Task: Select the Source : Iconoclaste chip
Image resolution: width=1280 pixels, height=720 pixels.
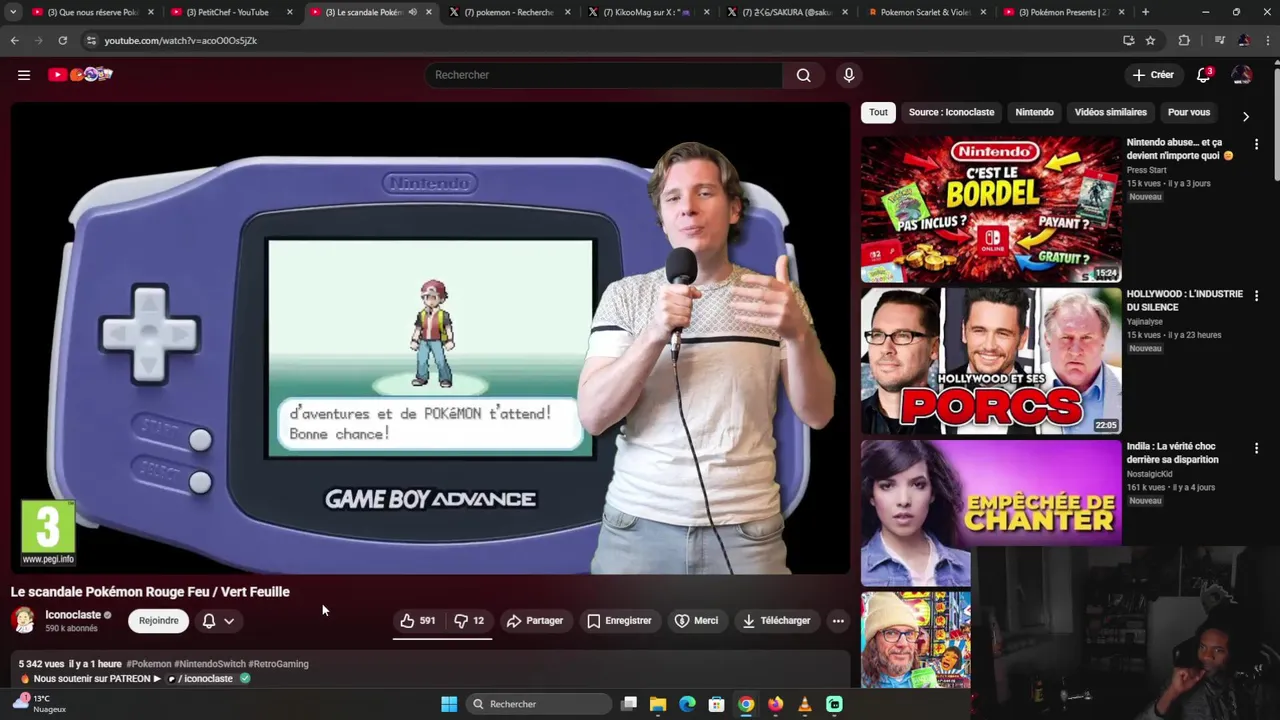Action: click(951, 112)
